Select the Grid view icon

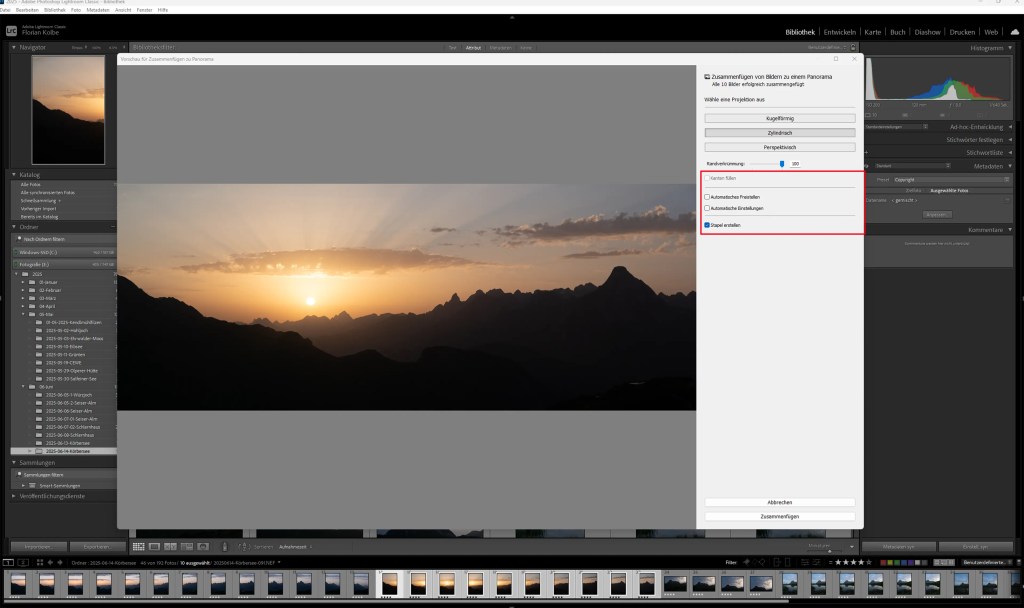(x=139, y=547)
